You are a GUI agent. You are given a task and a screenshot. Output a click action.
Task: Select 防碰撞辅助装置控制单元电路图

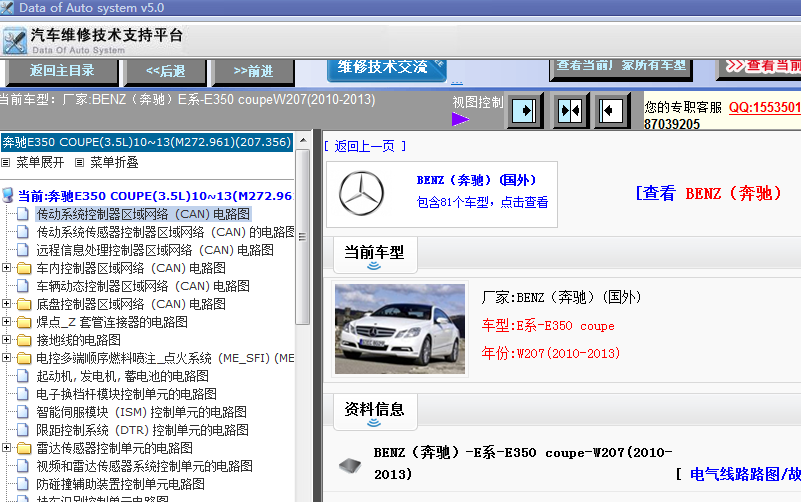[x=121, y=484]
